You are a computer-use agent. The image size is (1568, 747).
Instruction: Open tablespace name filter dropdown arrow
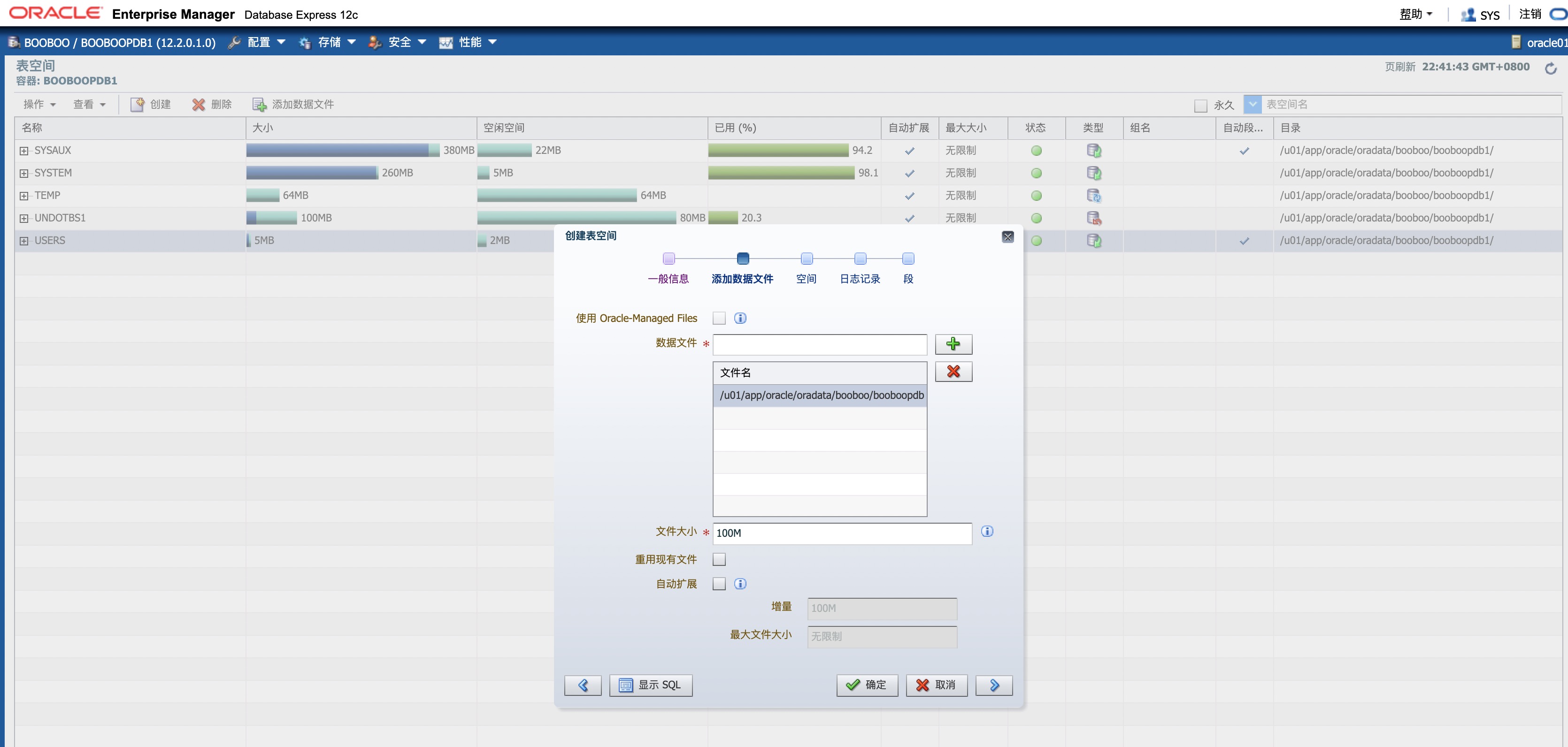tap(1252, 105)
